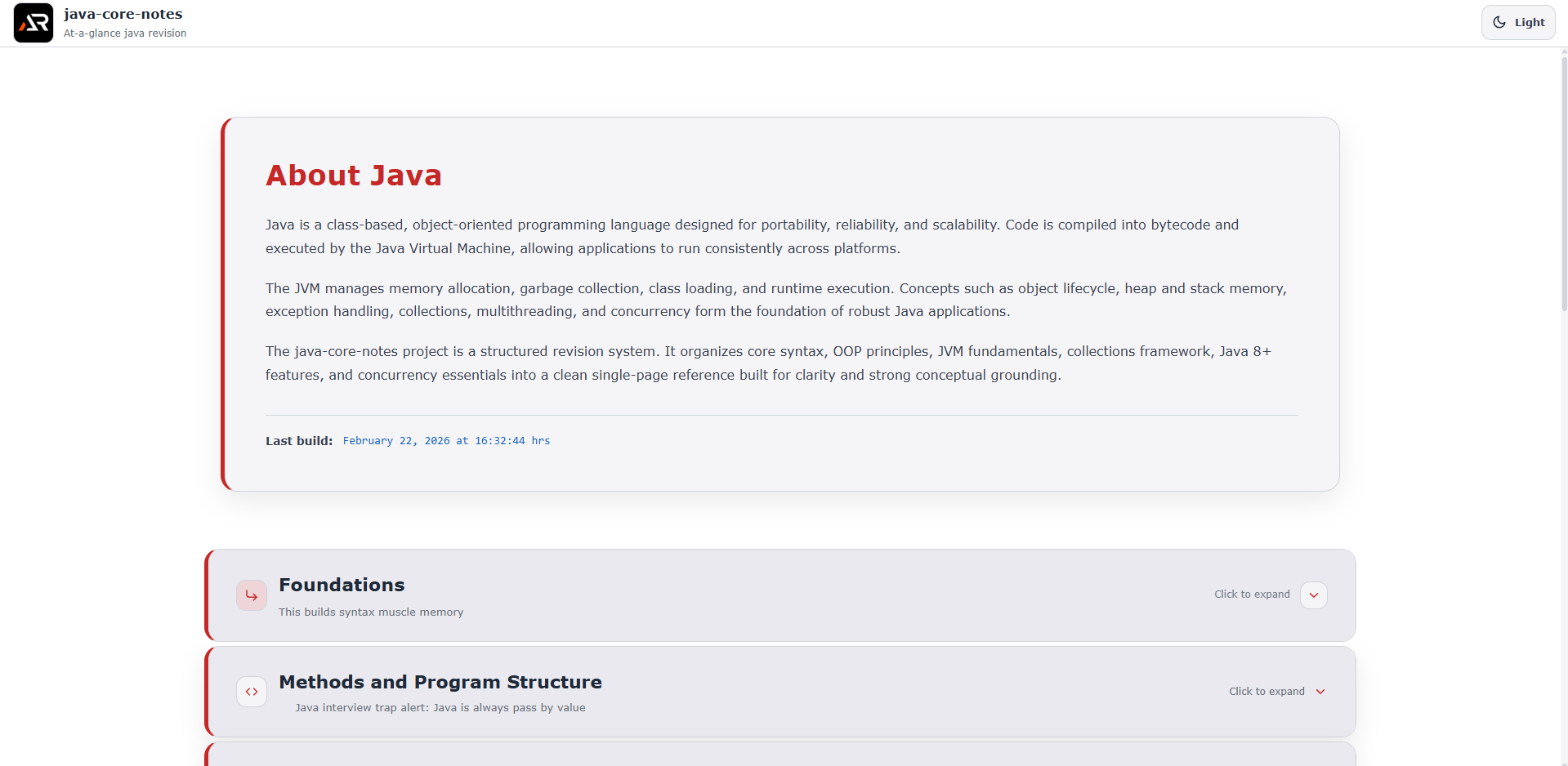The height and width of the screenshot is (766, 1568).
Task: Click "Click to expand" on Methods card
Action: pyautogui.click(x=1266, y=692)
